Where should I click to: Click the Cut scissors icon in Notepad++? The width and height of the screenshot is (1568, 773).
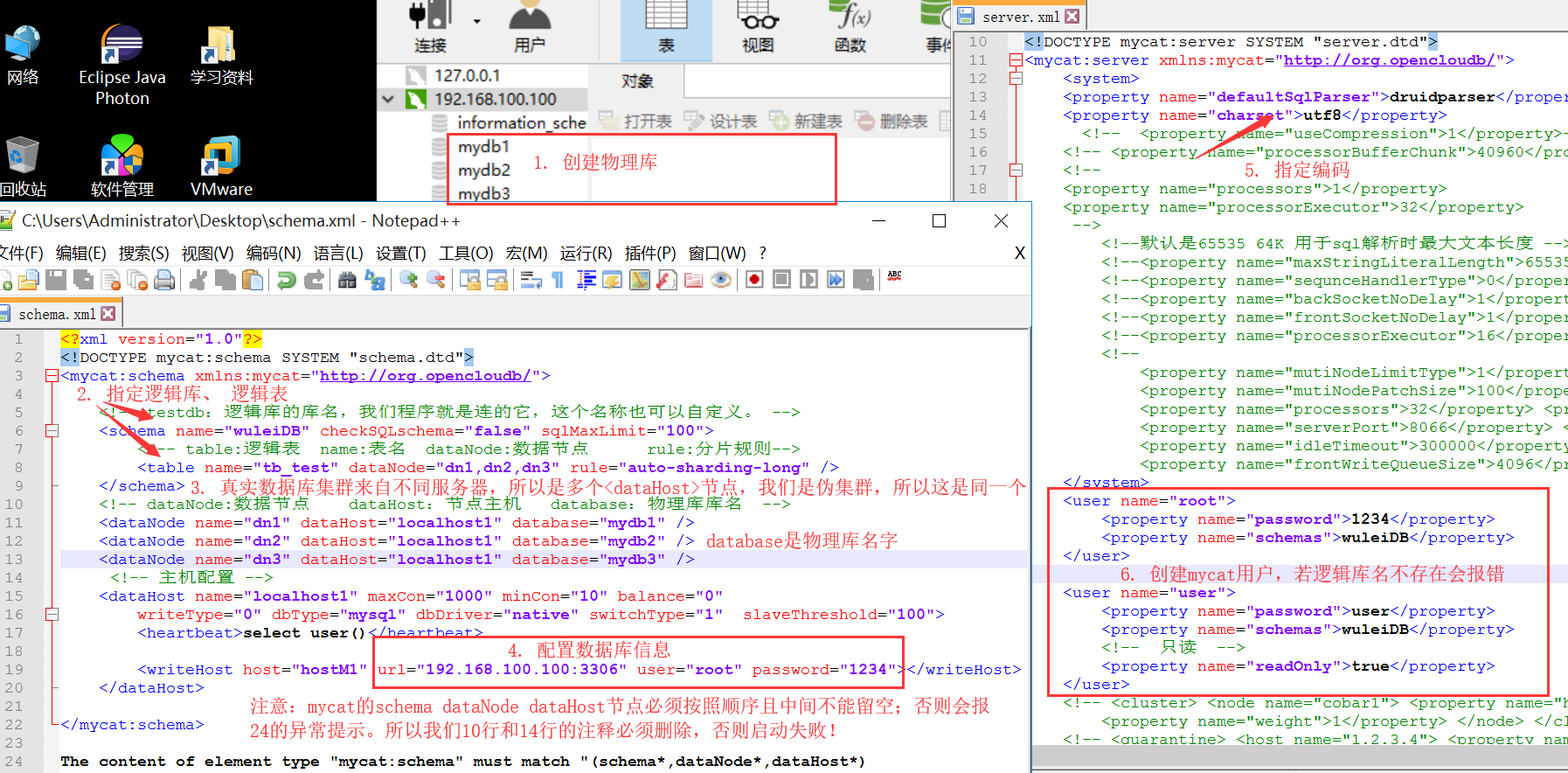point(198,280)
